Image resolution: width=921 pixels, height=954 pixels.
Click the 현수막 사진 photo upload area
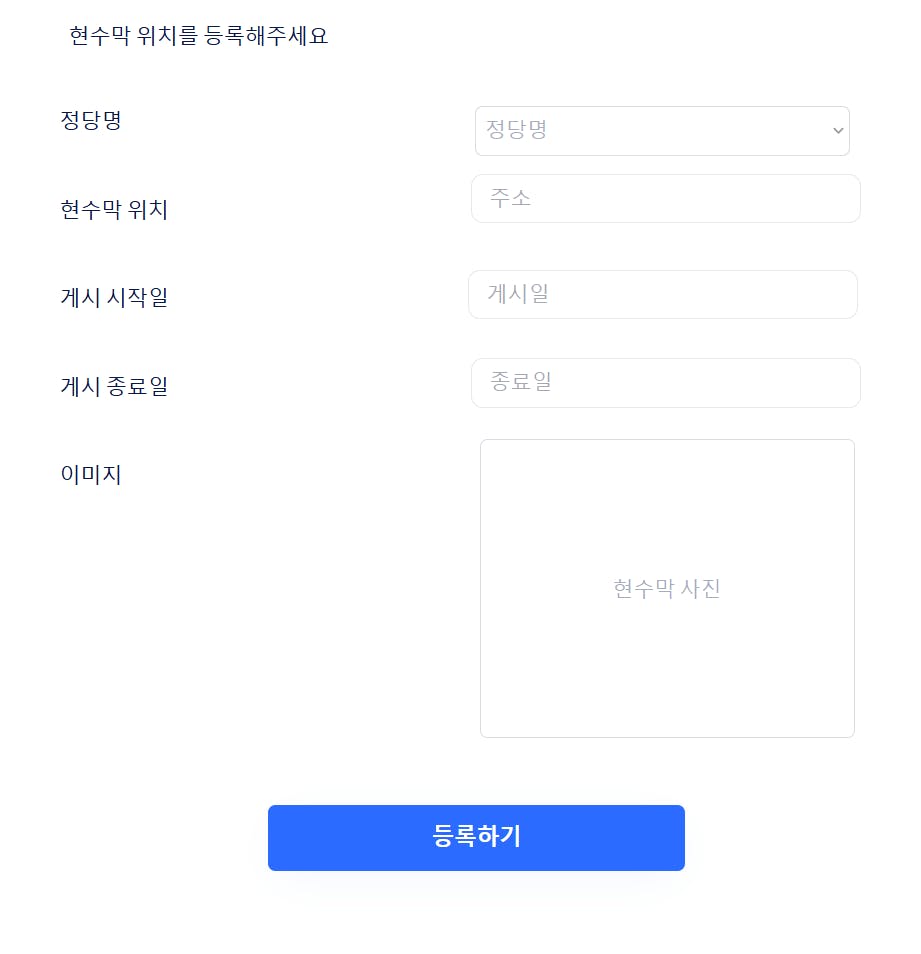pos(667,587)
